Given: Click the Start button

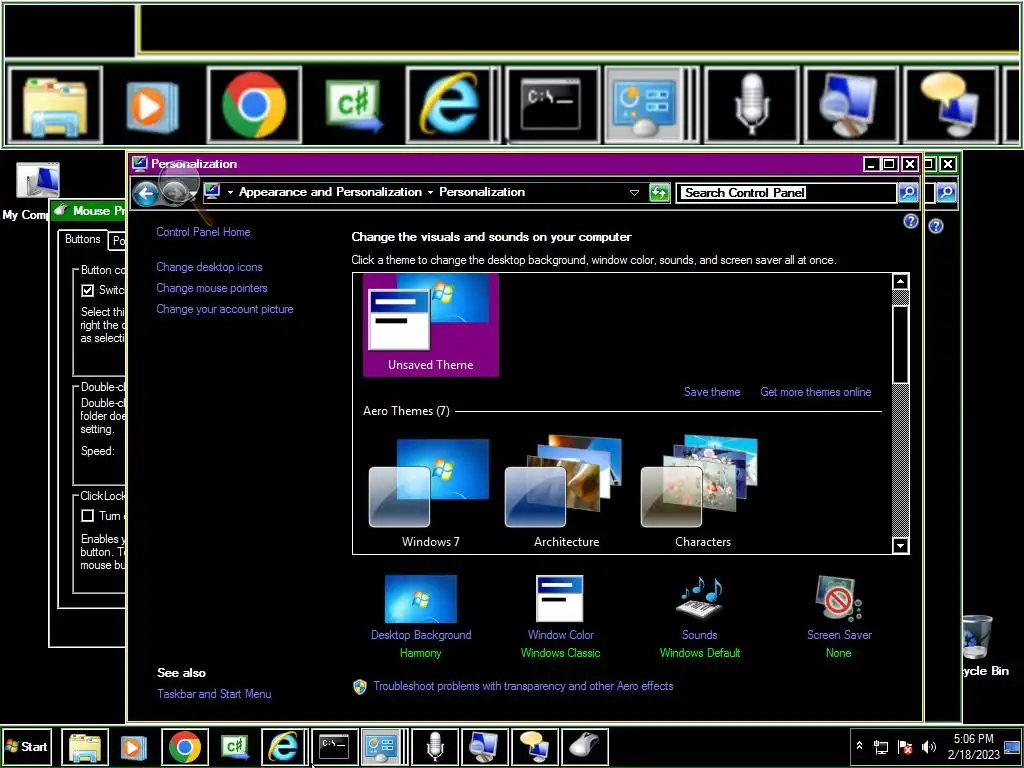Looking at the screenshot, I should point(26,746).
